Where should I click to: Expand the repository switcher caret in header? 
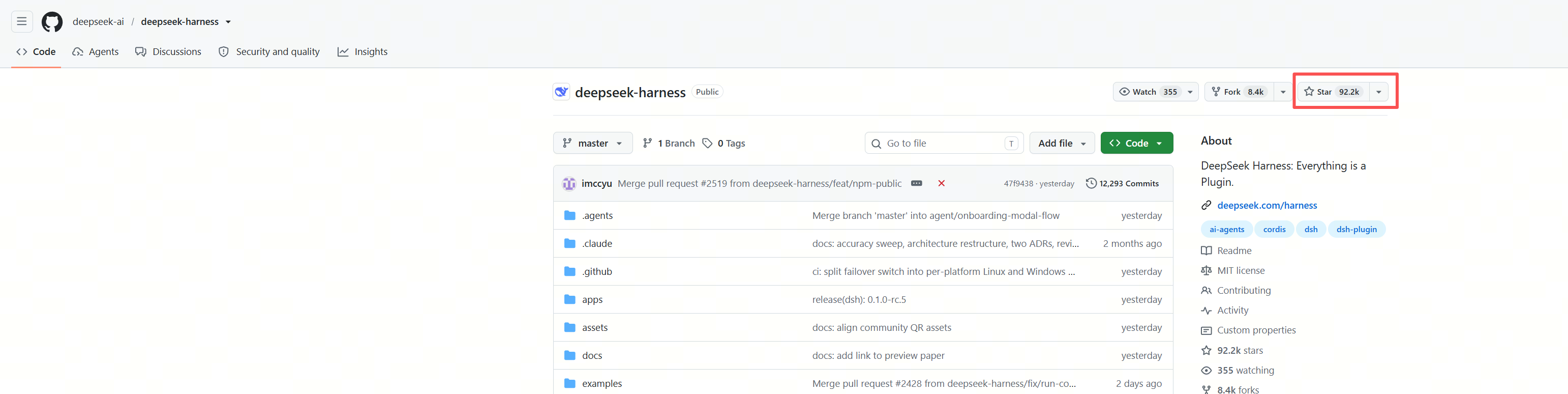pyautogui.click(x=228, y=22)
